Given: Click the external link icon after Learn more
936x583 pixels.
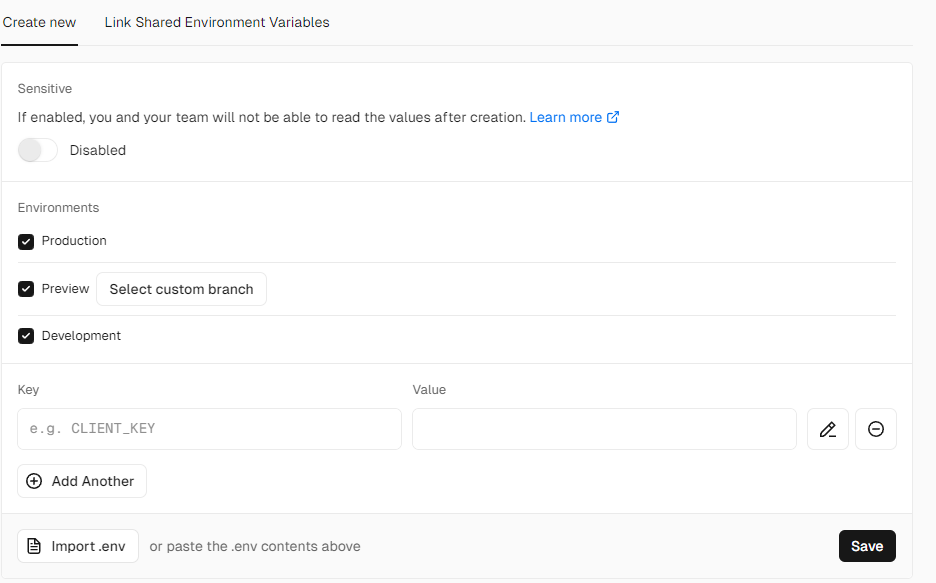Looking at the screenshot, I should (612, 117).
